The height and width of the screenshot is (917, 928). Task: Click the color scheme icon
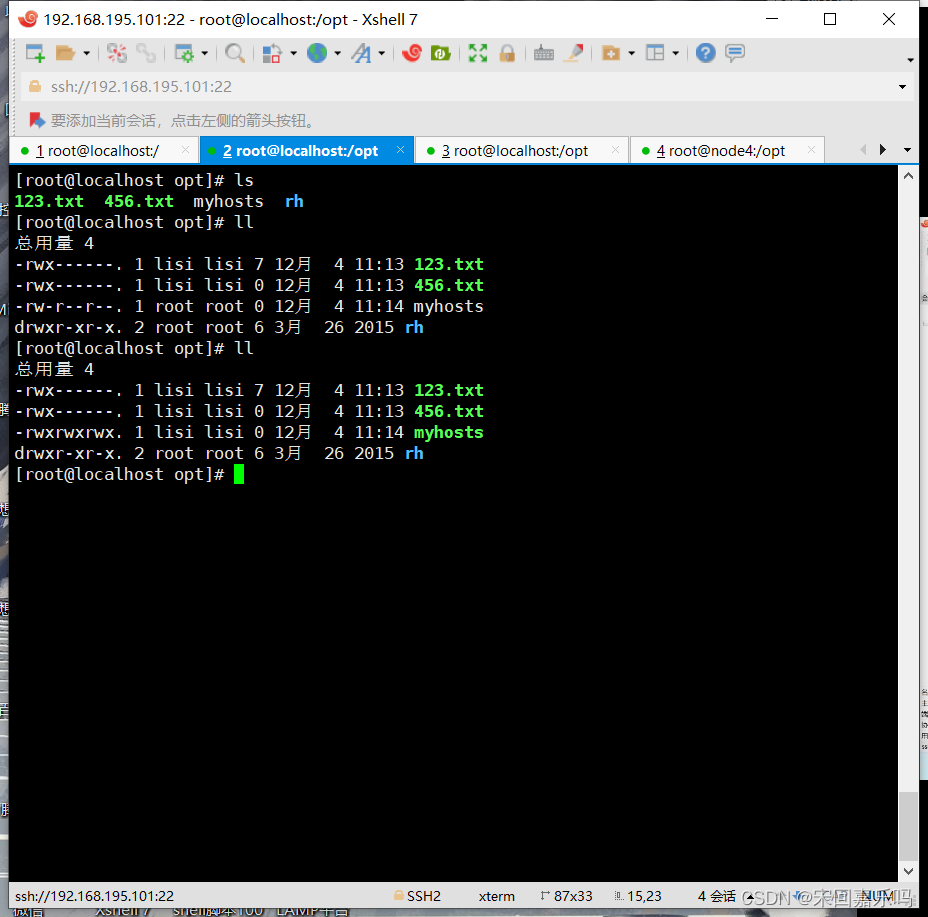(272, 53)
